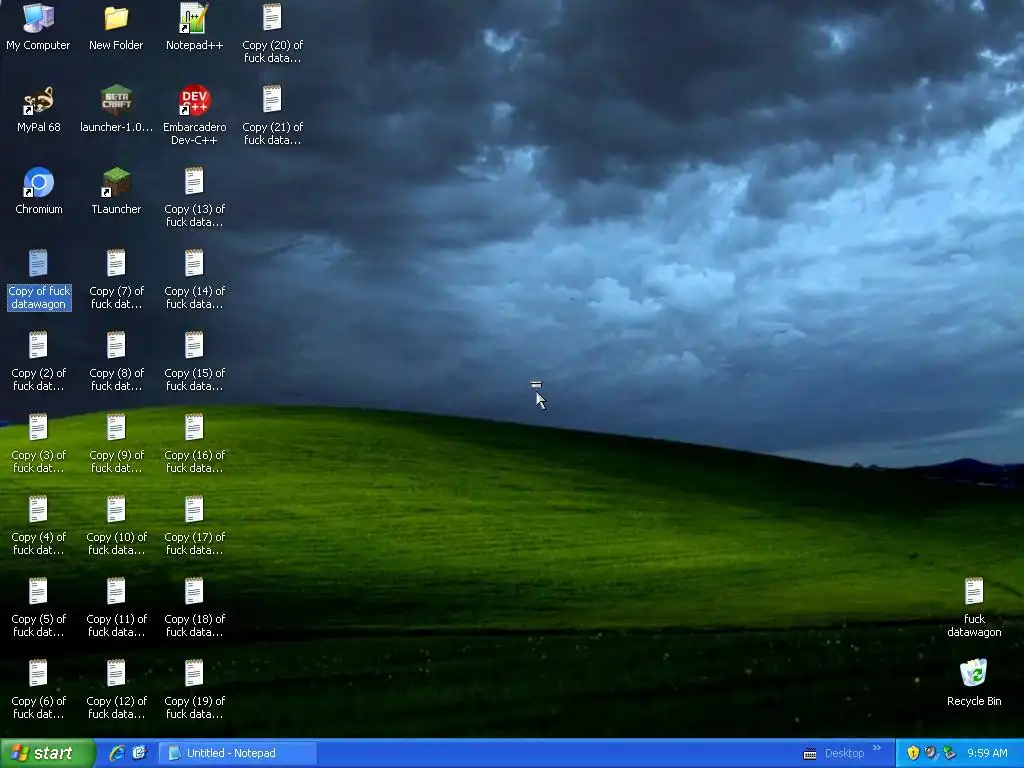Click the 9:59 AM taskbar clock
The width and height of the screenshot is (1024, 768).
tap(987, 753)
